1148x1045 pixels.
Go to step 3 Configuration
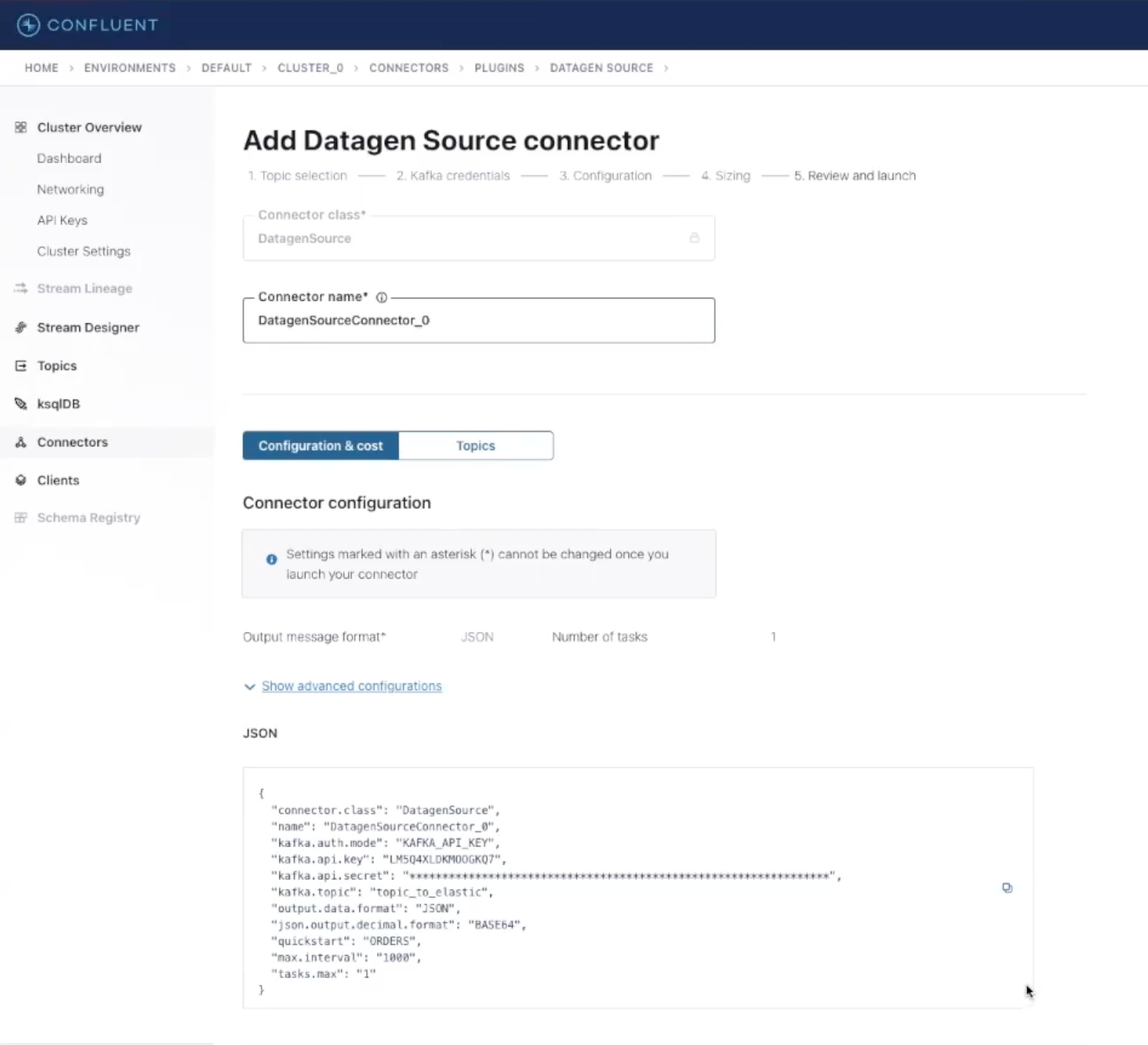pyautogui.click(x=606, y=175)
